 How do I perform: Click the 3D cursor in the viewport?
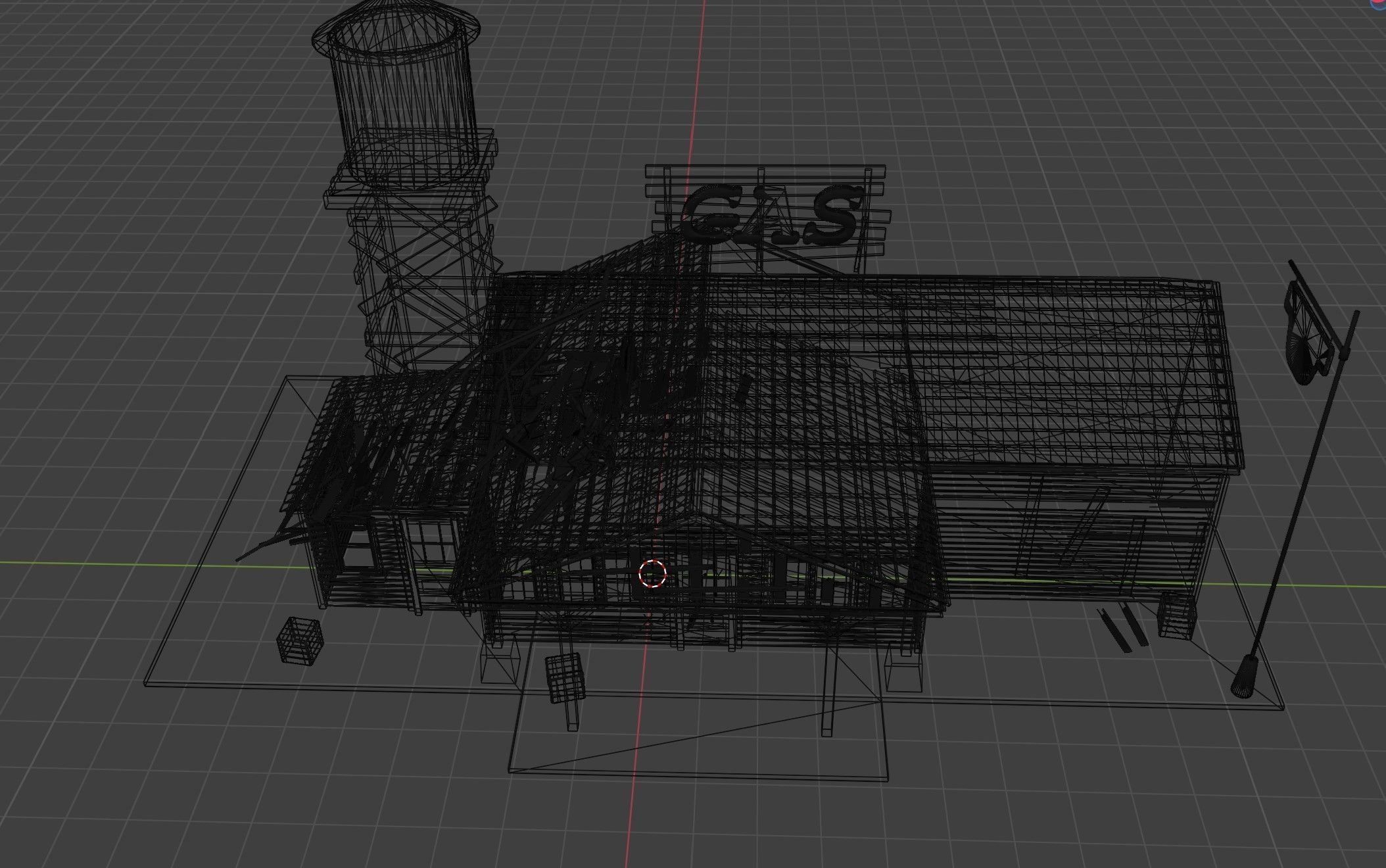(653, 573)
